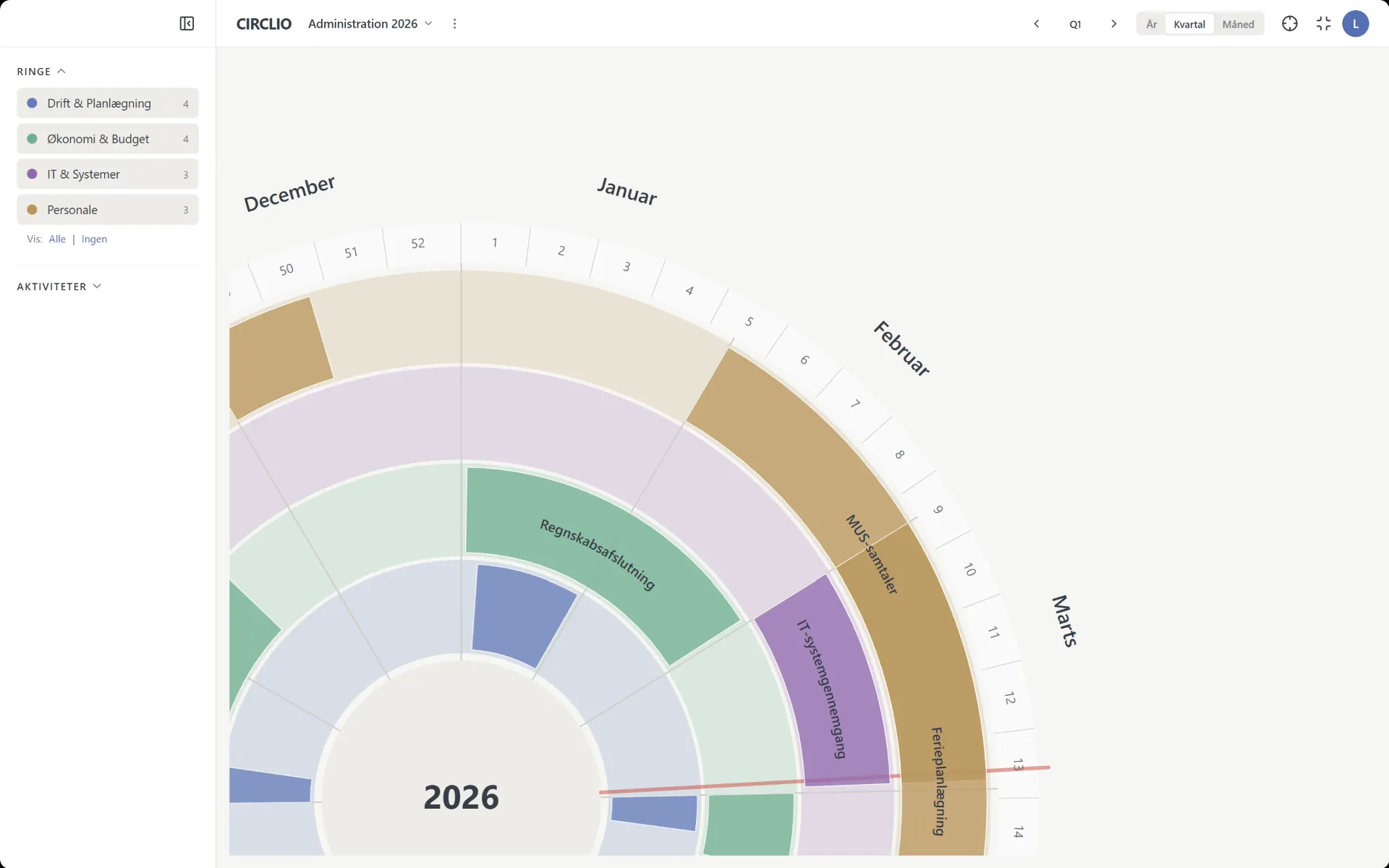This screenshot has height=868, width=1389.
Task: Collapse the sidebar panel icon
Action: [187, 24]
